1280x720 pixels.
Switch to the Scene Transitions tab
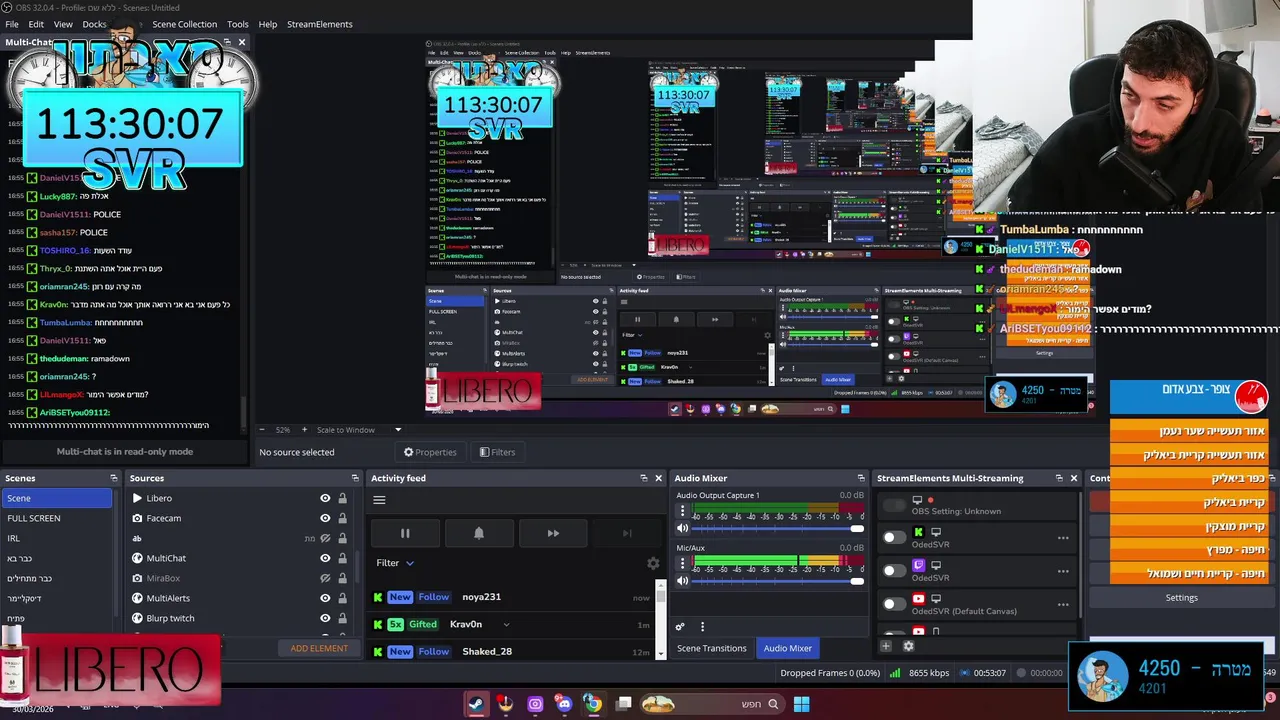711,648
